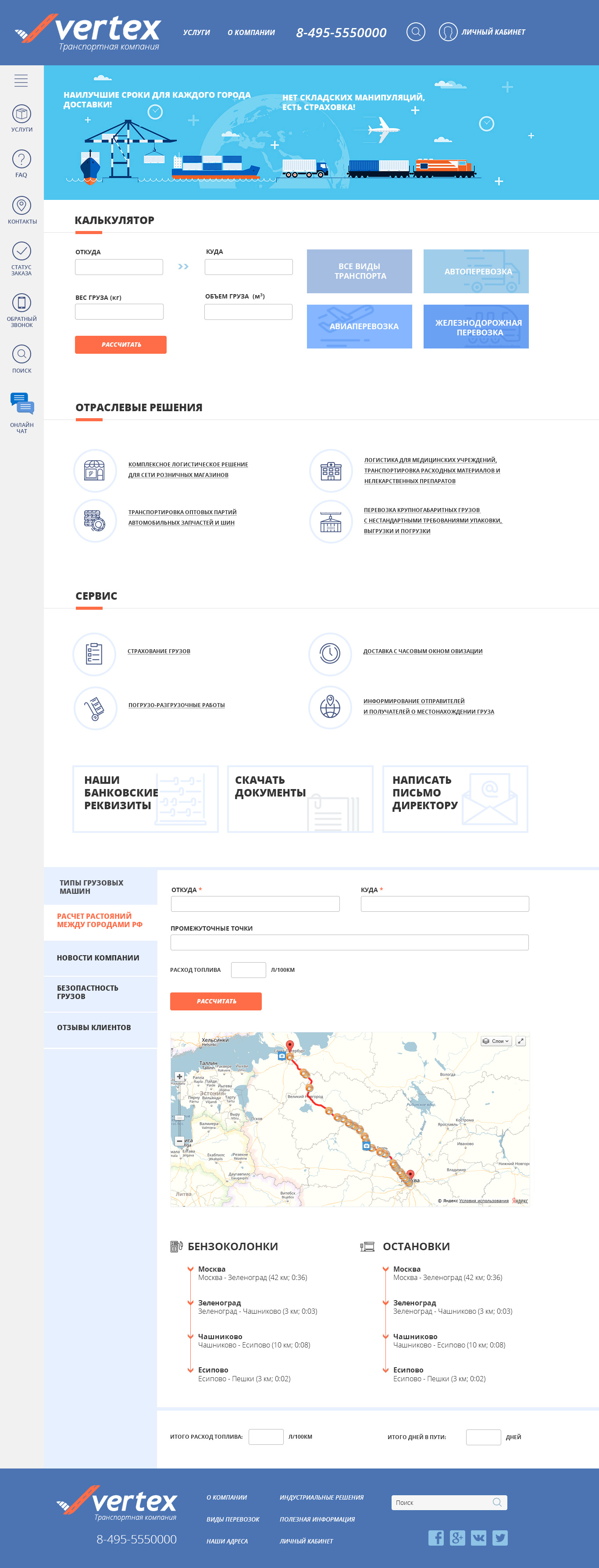
Task: Open footer Полезная информация link
Action: pyautogui.click(x=317, y=1519)
